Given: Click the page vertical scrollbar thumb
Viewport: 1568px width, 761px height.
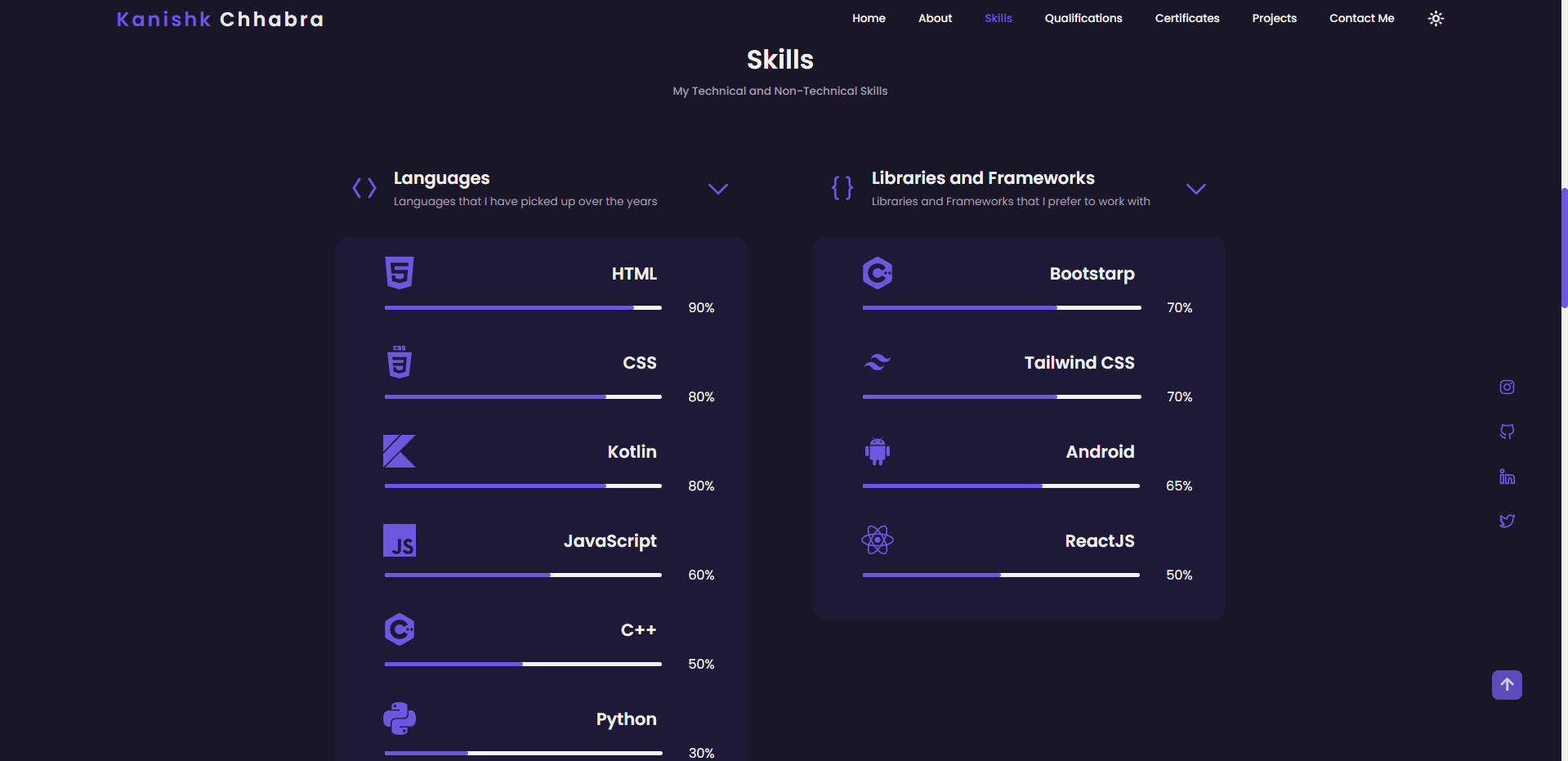Looking at the screenshot, I should (1564, 248).
